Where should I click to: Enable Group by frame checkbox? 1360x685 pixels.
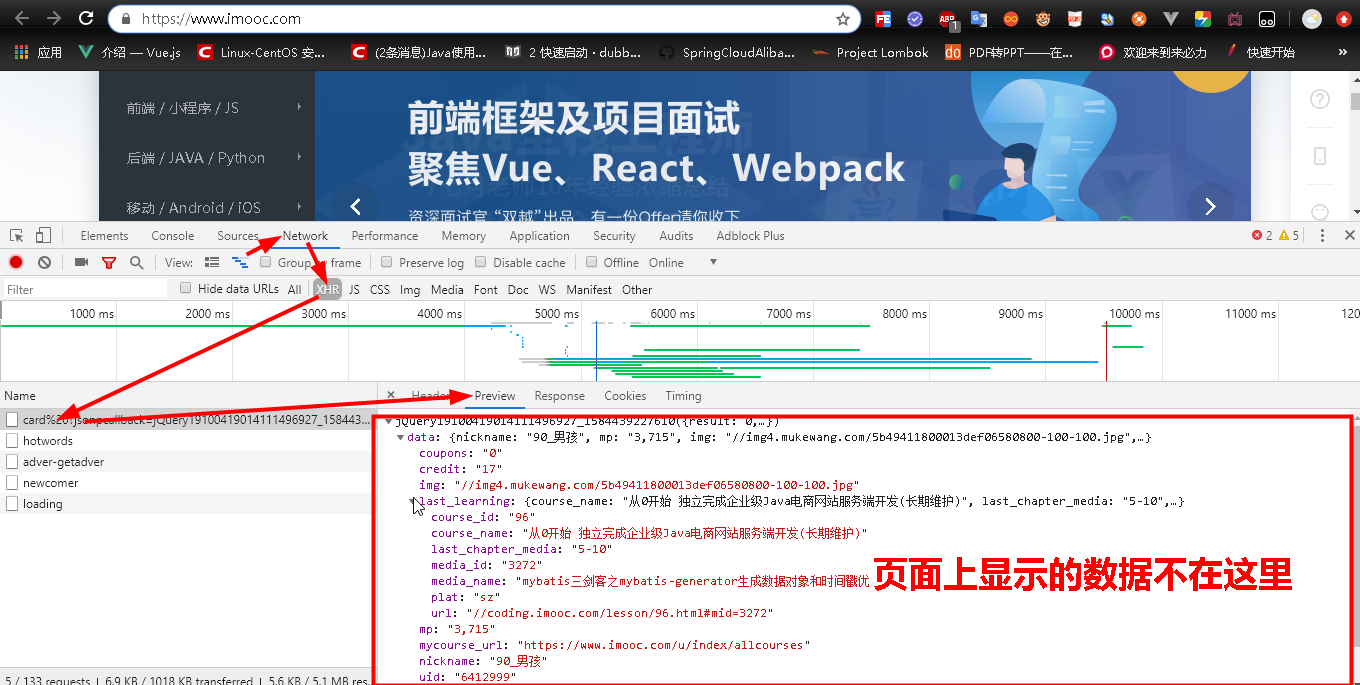click(x=266, y=262)
